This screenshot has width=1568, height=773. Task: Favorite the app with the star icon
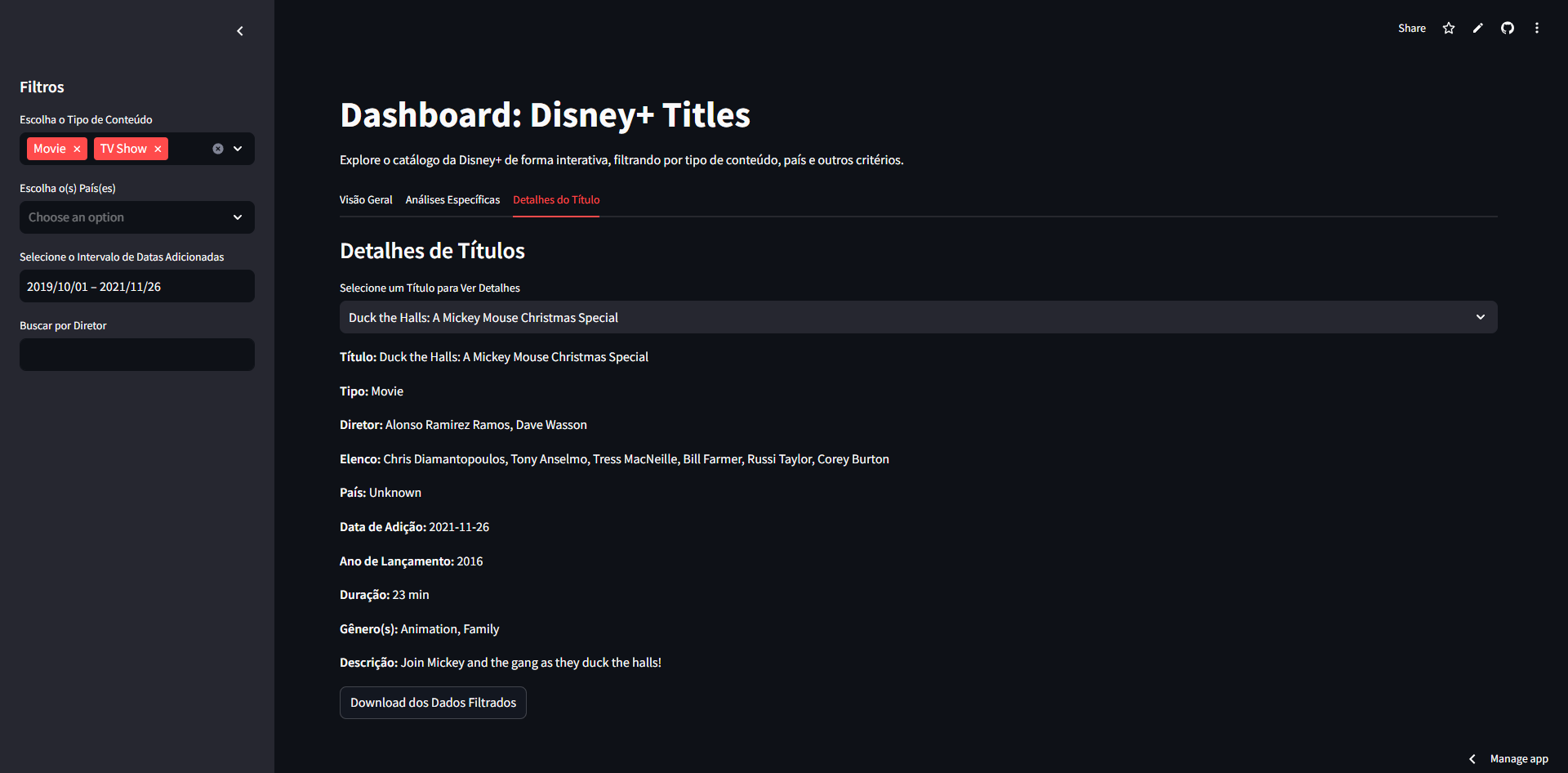1449,28
